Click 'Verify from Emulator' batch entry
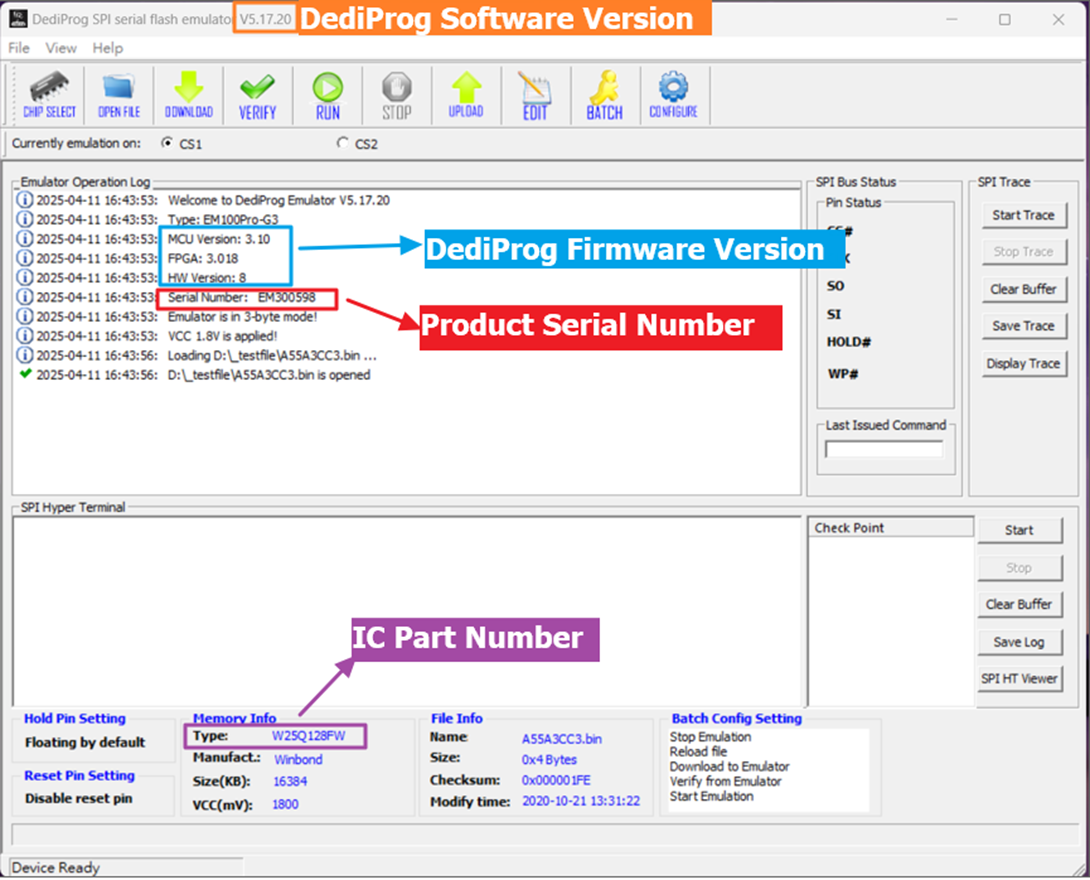Screen dimensions: 1090x880 [x=726, y=782]
